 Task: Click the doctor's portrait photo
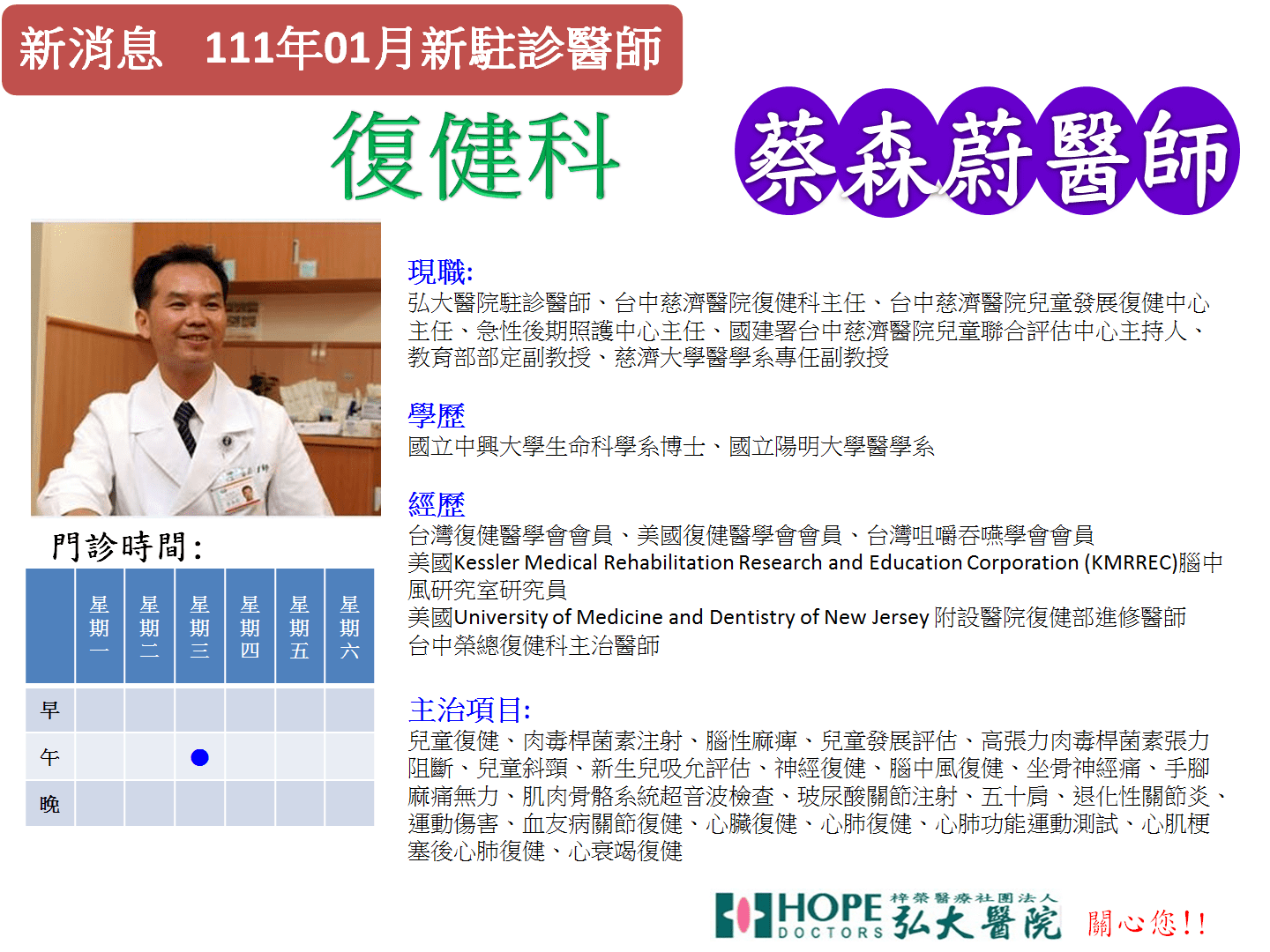coord(206,368)
